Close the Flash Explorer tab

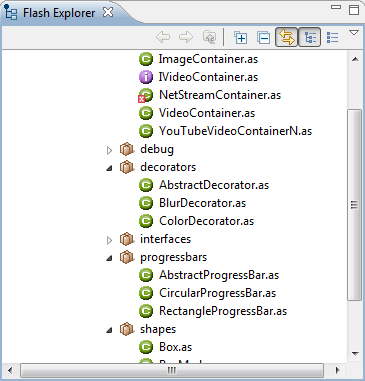tap(108, 12)
